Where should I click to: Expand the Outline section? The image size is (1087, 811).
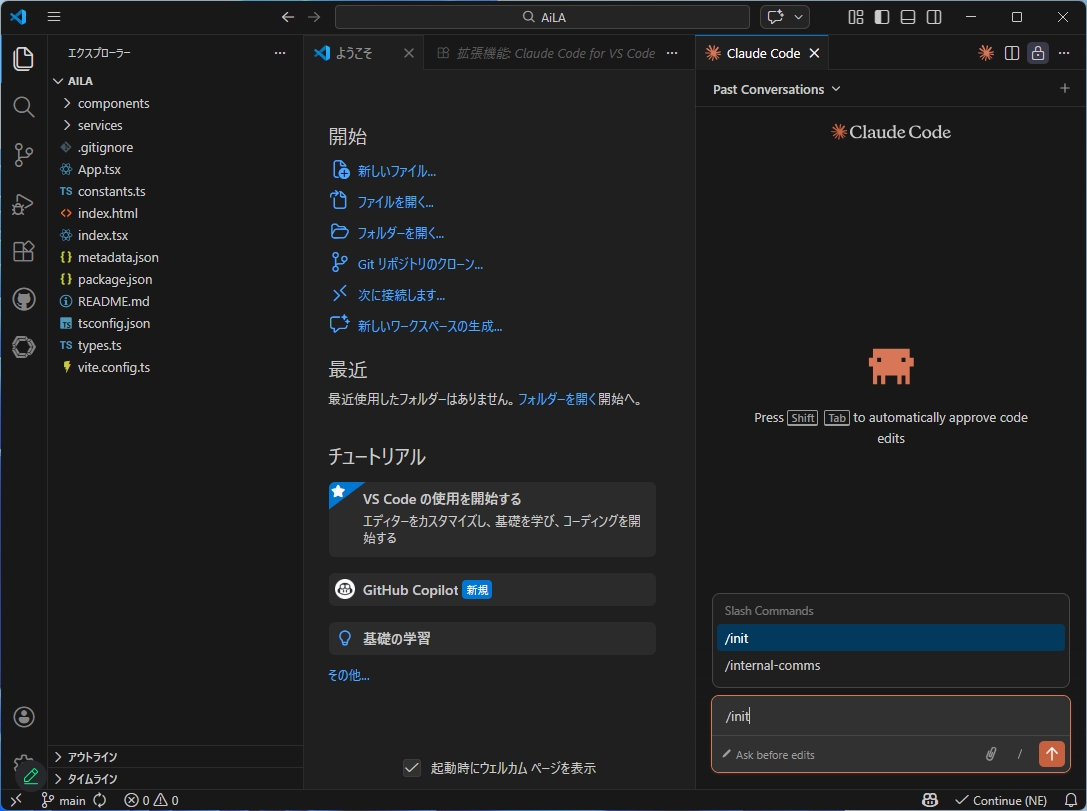point(89,757)
